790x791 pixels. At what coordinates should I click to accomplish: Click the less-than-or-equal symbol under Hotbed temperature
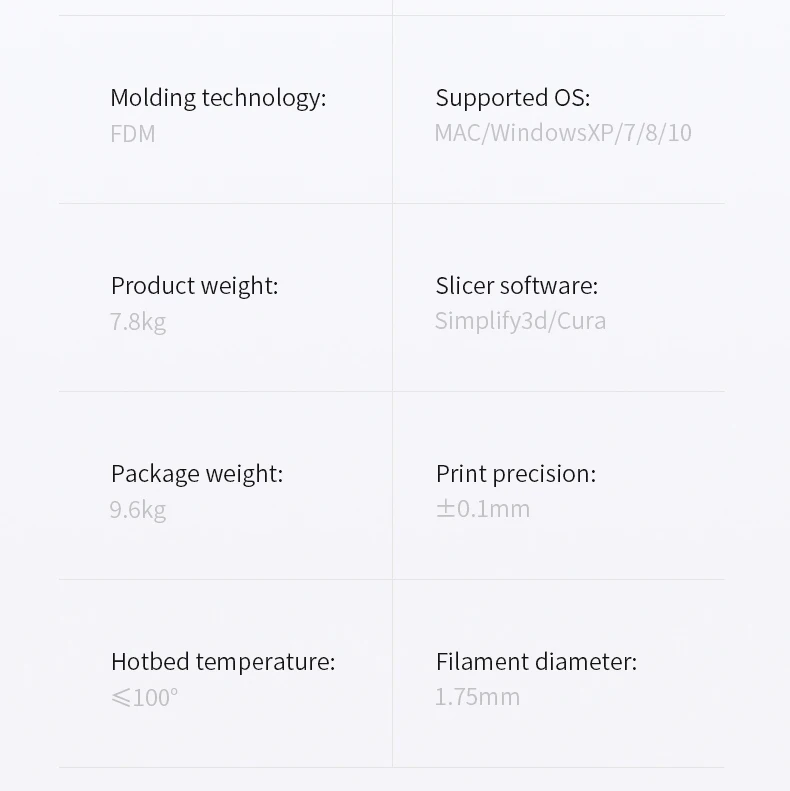(x=121, y=698)
